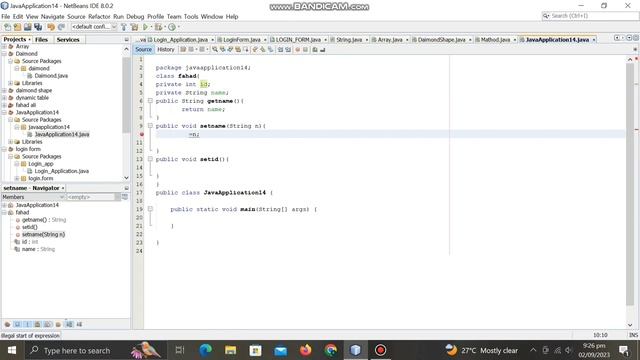Click the History view button
640x360 pixels.
(x=166, y=49)
